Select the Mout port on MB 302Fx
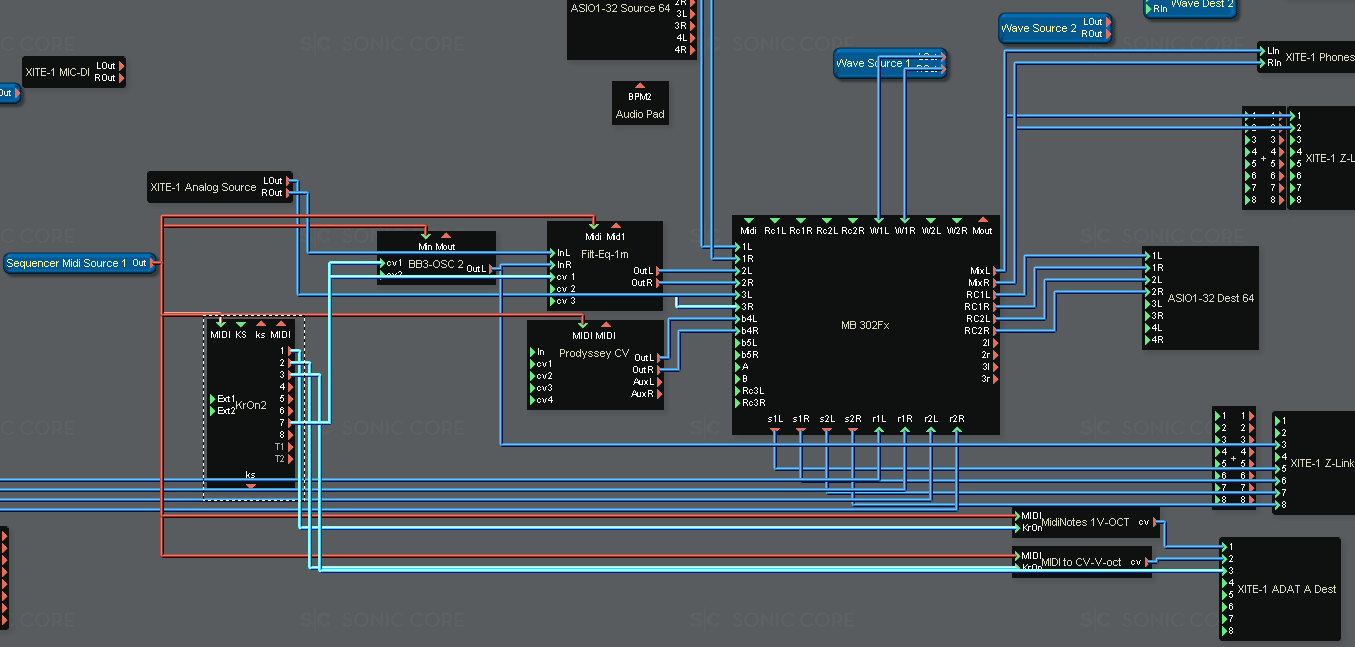The width and height of the screenshot is (1355, 647). coord(982,220)
